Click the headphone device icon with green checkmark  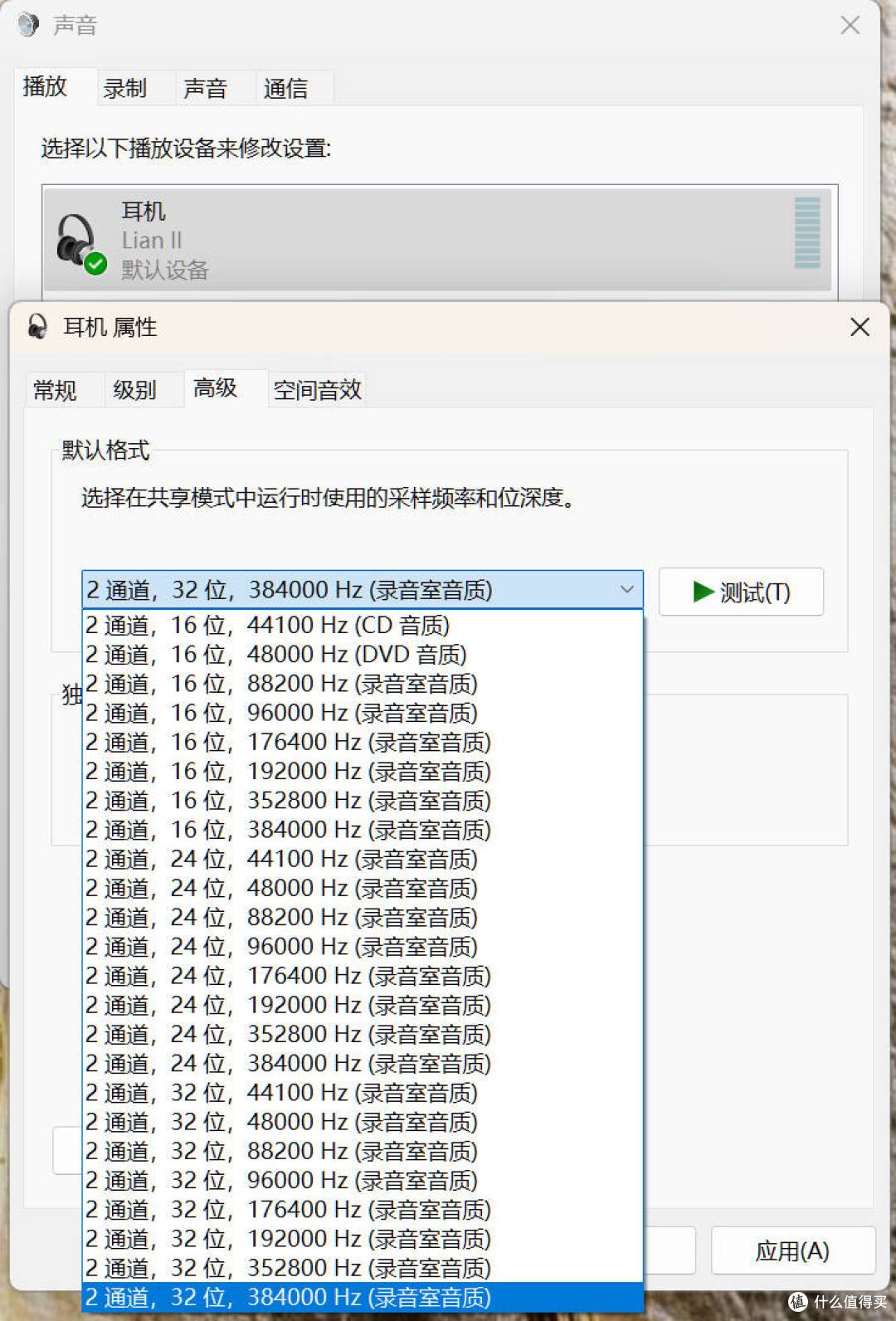(x=81, y=244)
